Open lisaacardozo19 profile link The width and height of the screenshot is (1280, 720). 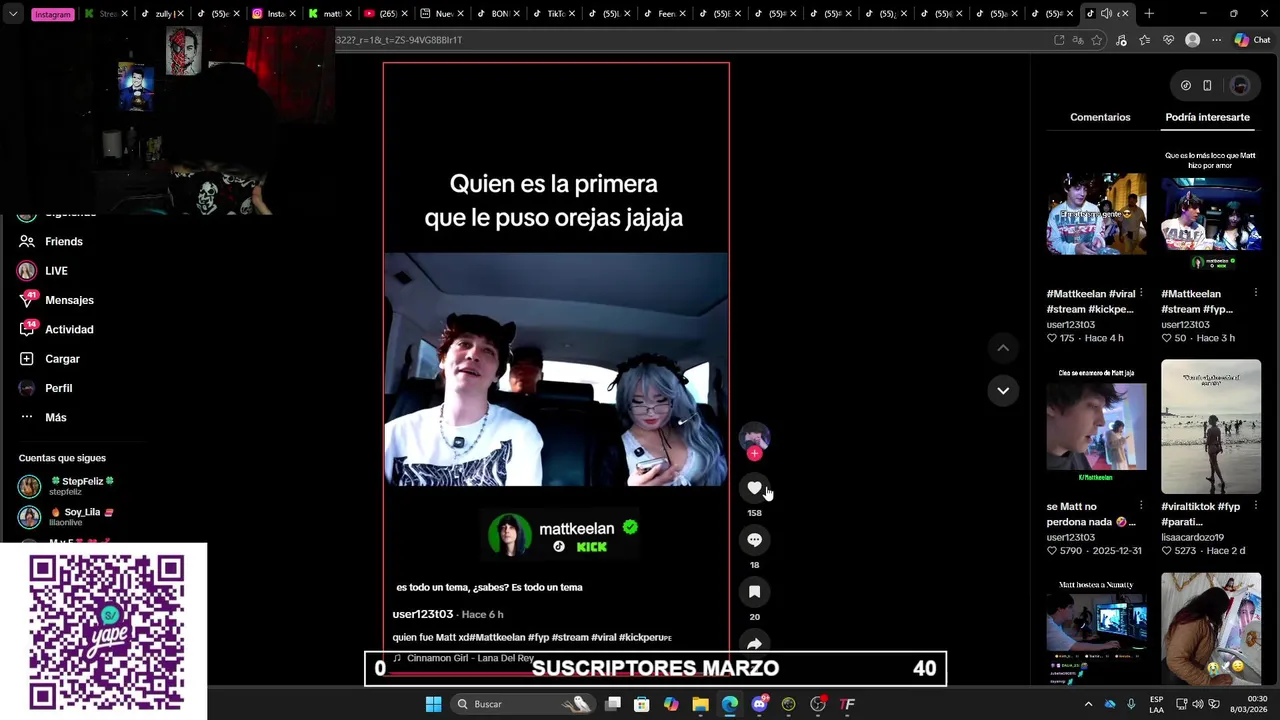(1192, 537)
